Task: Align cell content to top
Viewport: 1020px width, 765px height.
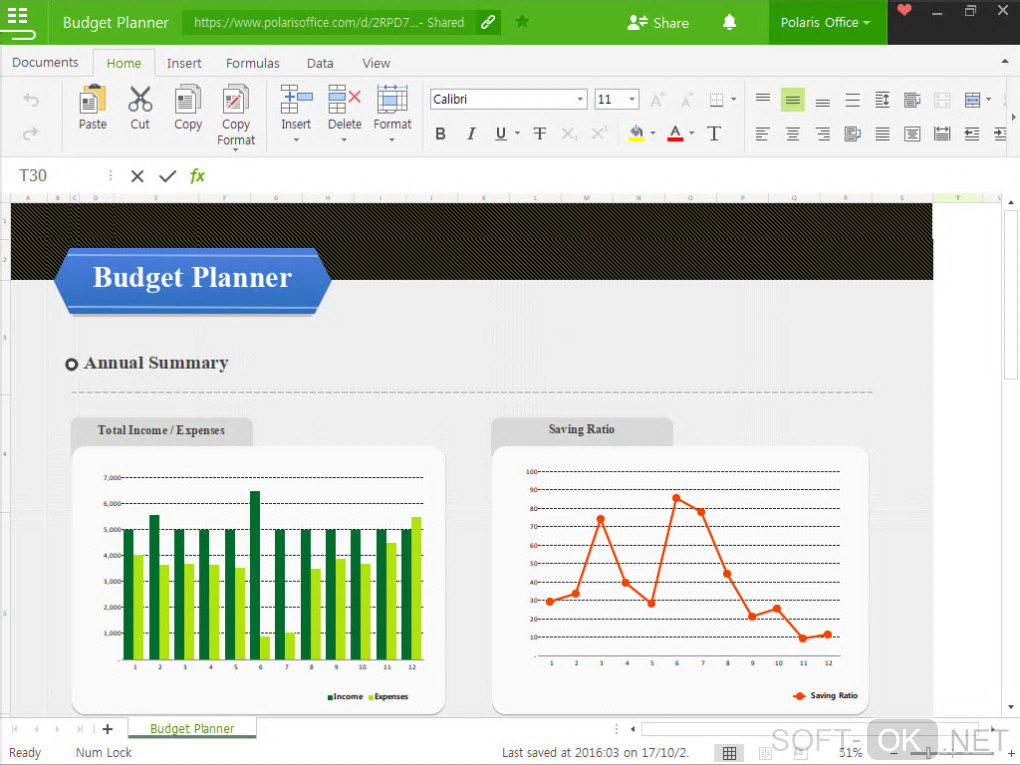Action: (x=762, y=99)
